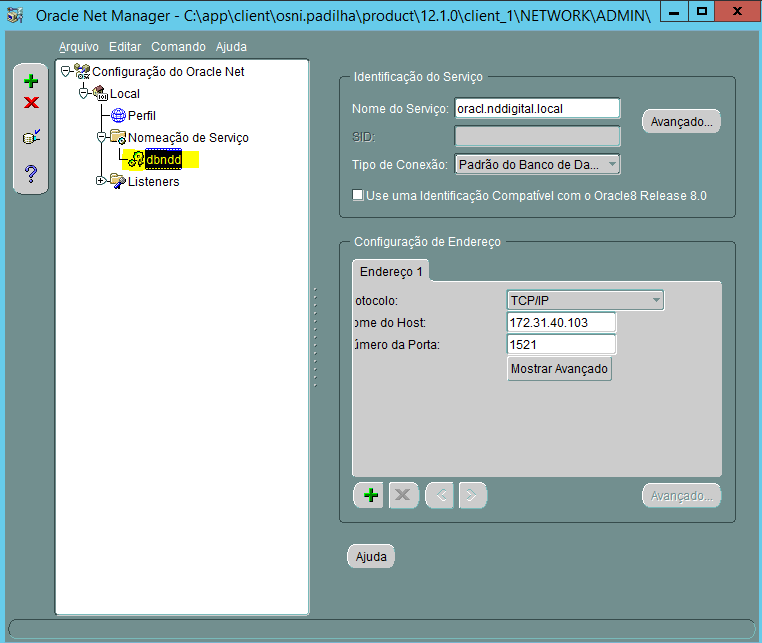Click the dbndd service icon in tree
This screenshot has height=643, width=762.
[136, 159]
